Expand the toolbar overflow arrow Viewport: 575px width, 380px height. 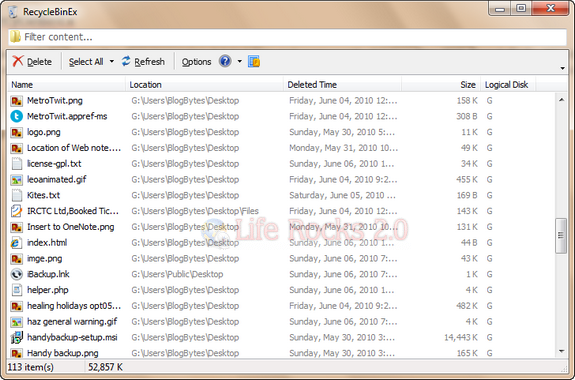[563, 68]
